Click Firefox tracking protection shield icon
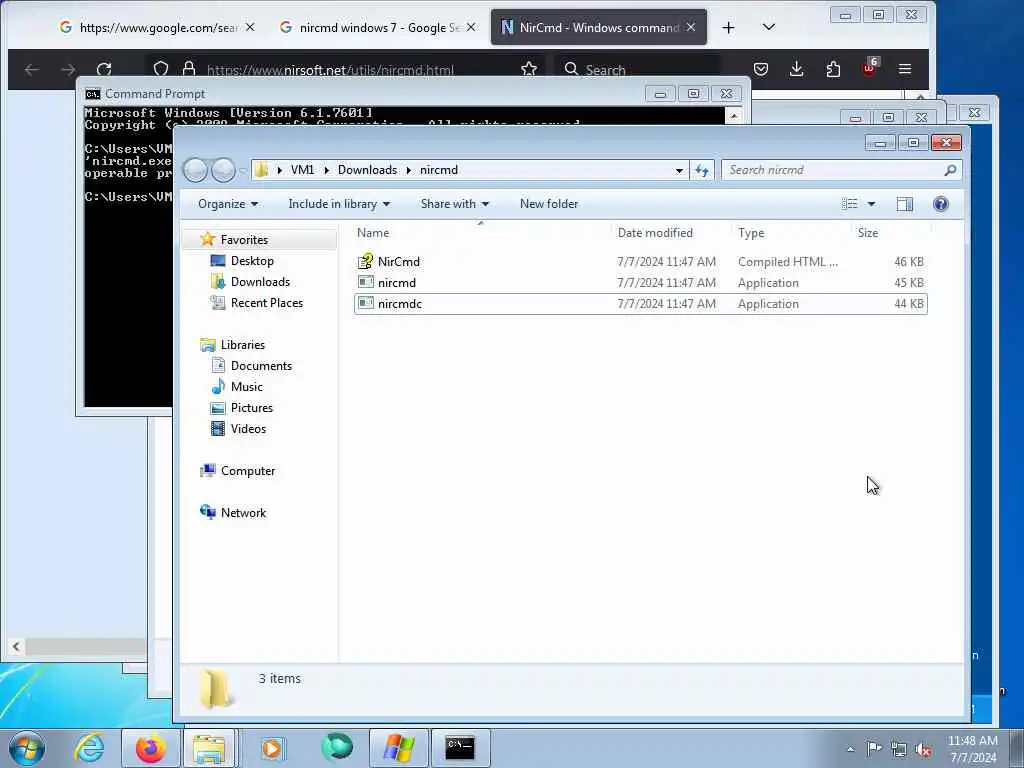 [x=161, y=69]
